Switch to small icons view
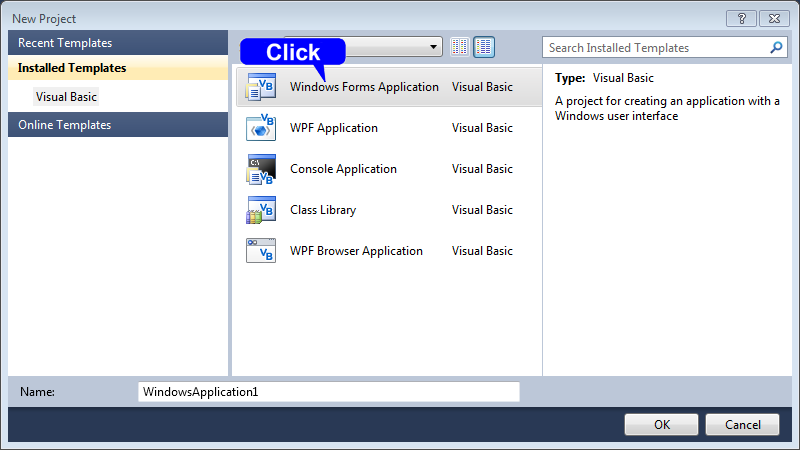The width and height of the screenshot is (800, 450). pyautogui.click(x=460, y=47)
